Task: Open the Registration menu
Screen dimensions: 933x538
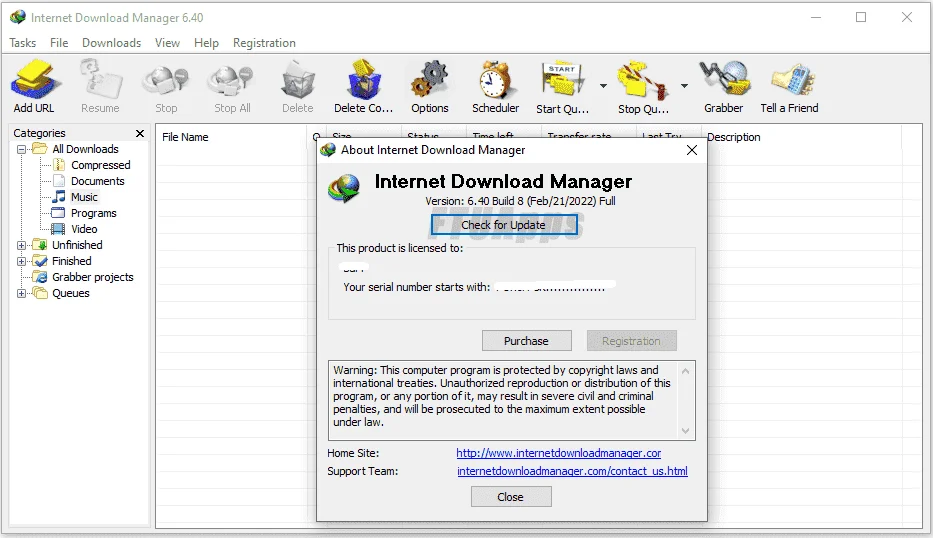Action: click(x=264, y=43)
